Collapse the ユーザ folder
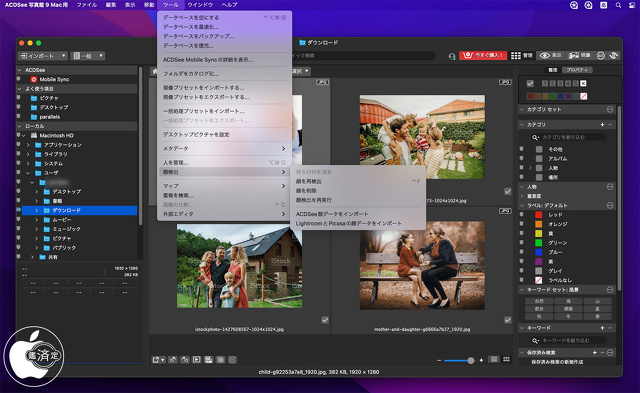640x393 pixels. coord(28,173)
